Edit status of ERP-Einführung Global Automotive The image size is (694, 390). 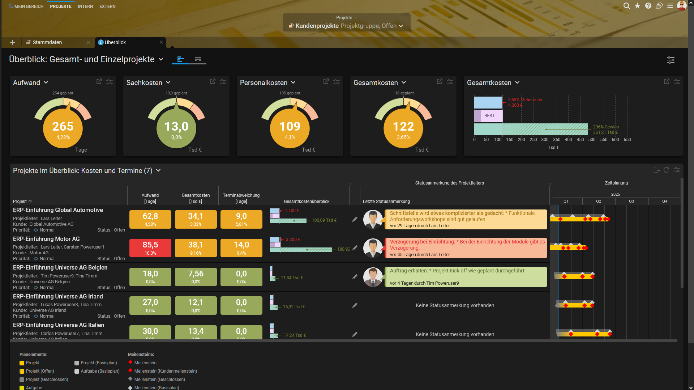(355, 219)
